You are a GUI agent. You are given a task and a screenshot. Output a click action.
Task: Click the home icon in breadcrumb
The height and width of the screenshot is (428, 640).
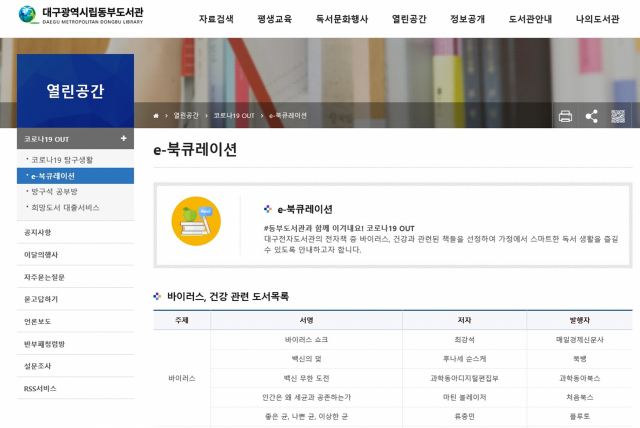point(156,116)
